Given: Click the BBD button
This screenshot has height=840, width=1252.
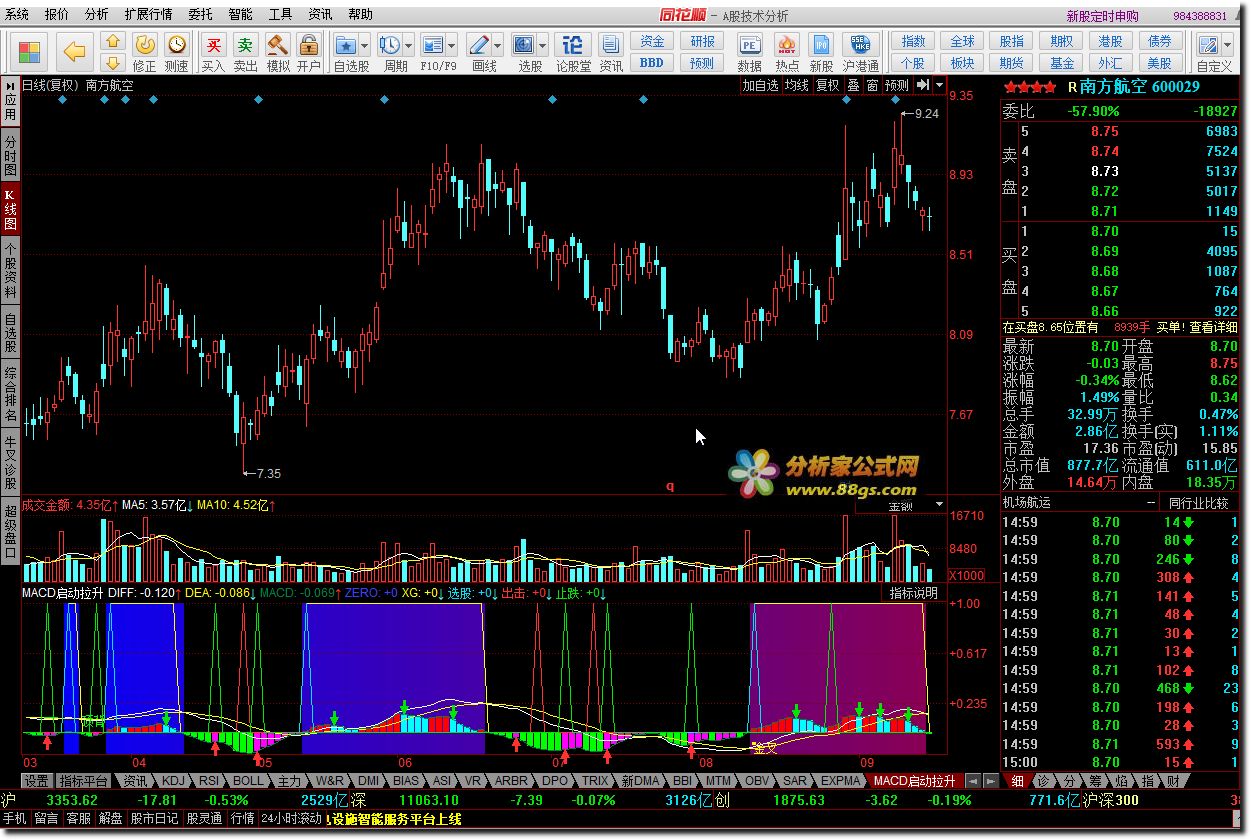Looking at the screenshot, I should click(652, 62).
